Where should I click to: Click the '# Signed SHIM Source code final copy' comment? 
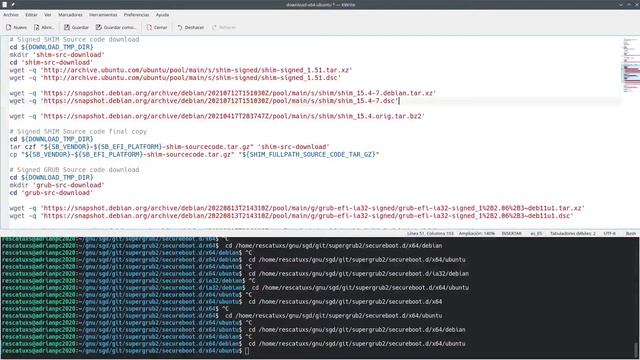(x=78, y=131)
